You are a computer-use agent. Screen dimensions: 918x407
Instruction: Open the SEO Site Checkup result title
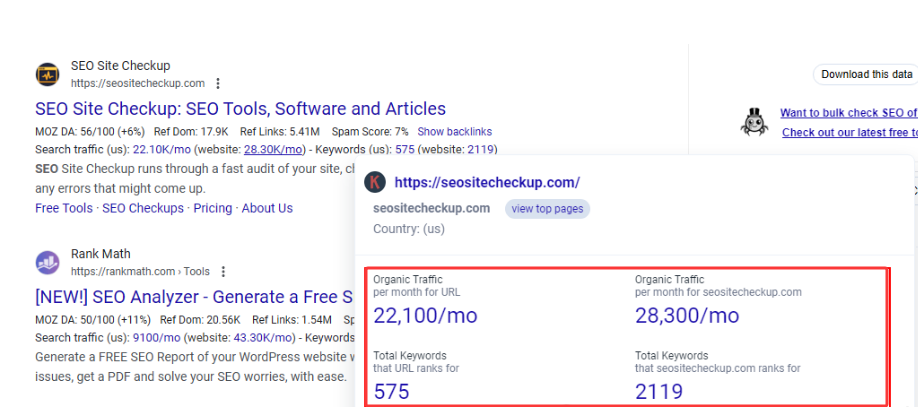pyautogui.click(x=240, y=109)
